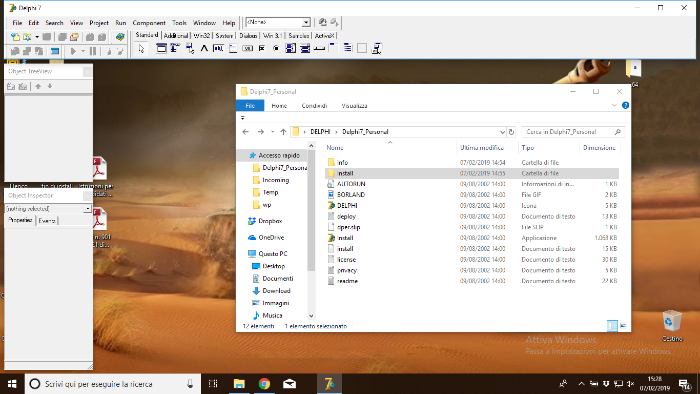Open the Project menu in Delphi

point(99,23)
